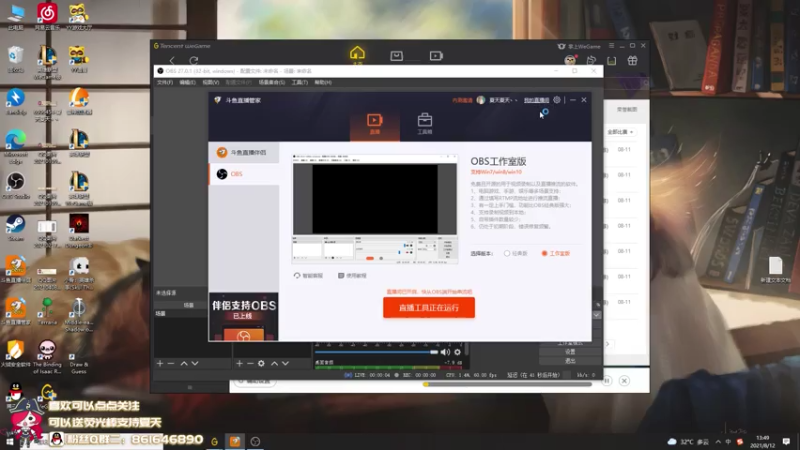Click the 使用教程 link
The width and height of the screenshot is (800, 450).
(352, 276)
